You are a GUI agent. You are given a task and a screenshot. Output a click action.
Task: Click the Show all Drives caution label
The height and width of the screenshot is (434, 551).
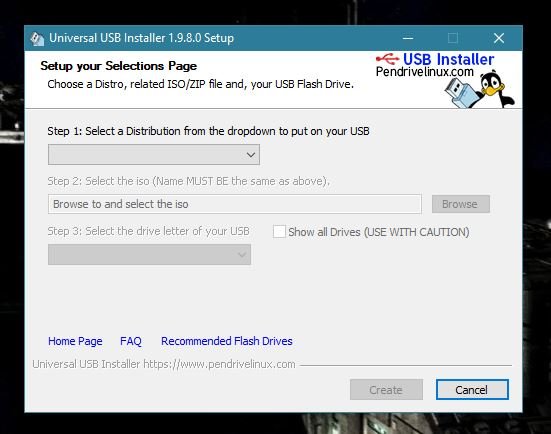click(379, 232)
